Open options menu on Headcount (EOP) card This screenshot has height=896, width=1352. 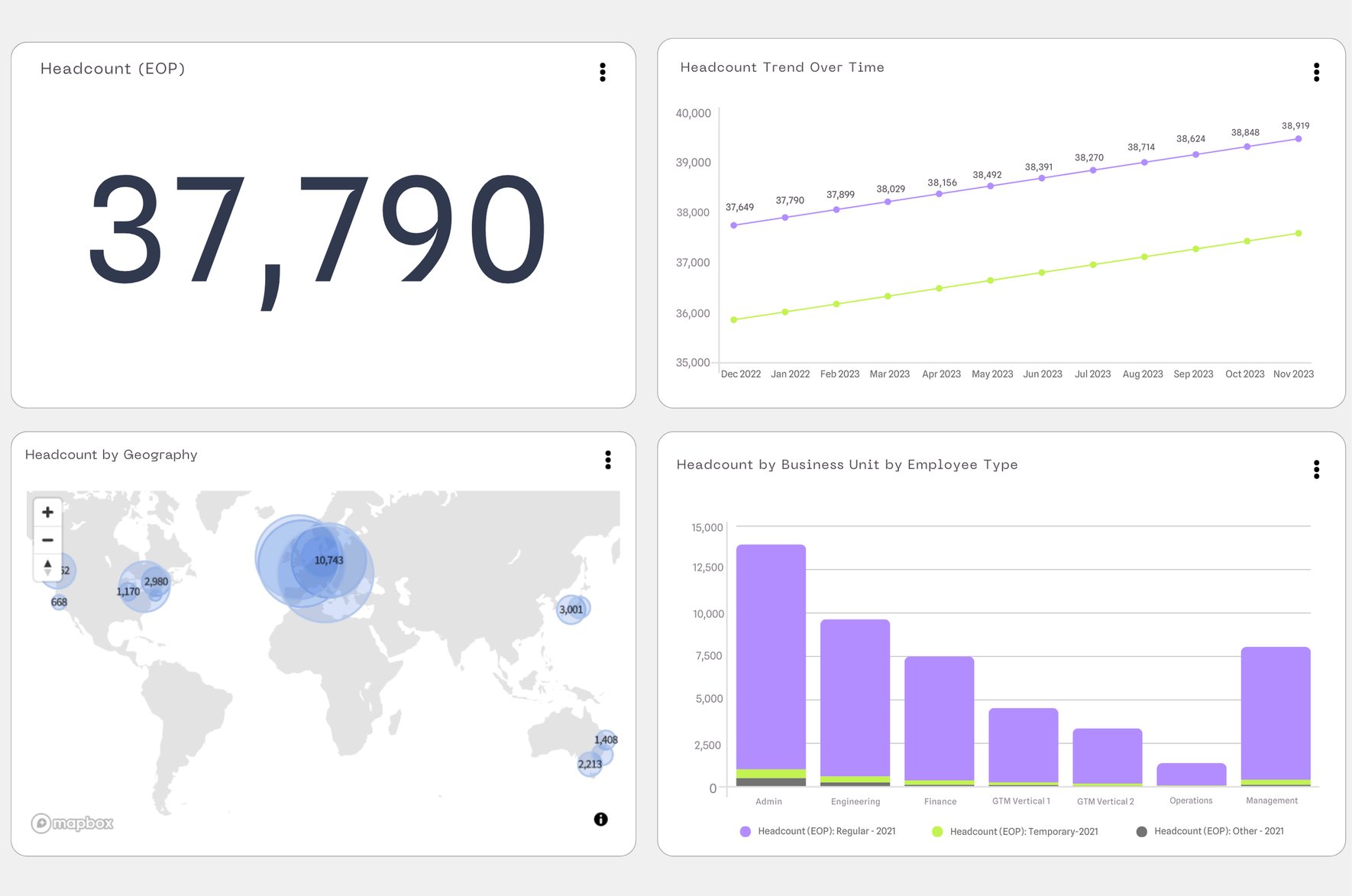coord(603,72)
